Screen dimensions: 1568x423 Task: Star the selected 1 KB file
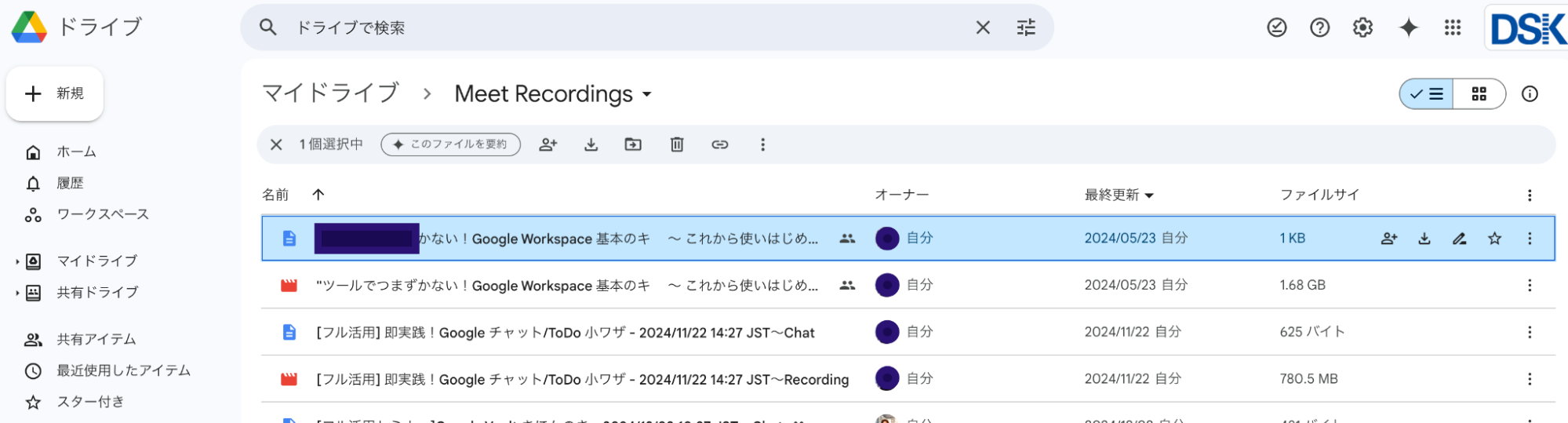coord(1495,239)
